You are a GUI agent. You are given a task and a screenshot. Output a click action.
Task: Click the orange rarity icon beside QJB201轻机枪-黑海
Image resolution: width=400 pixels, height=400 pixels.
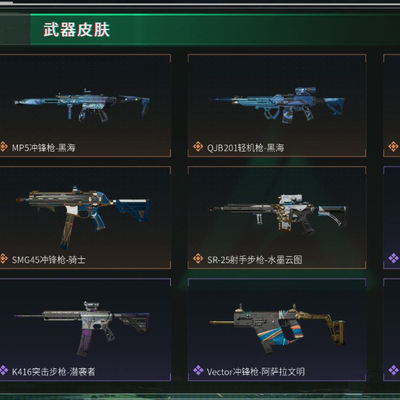click(x=198, y=146)
